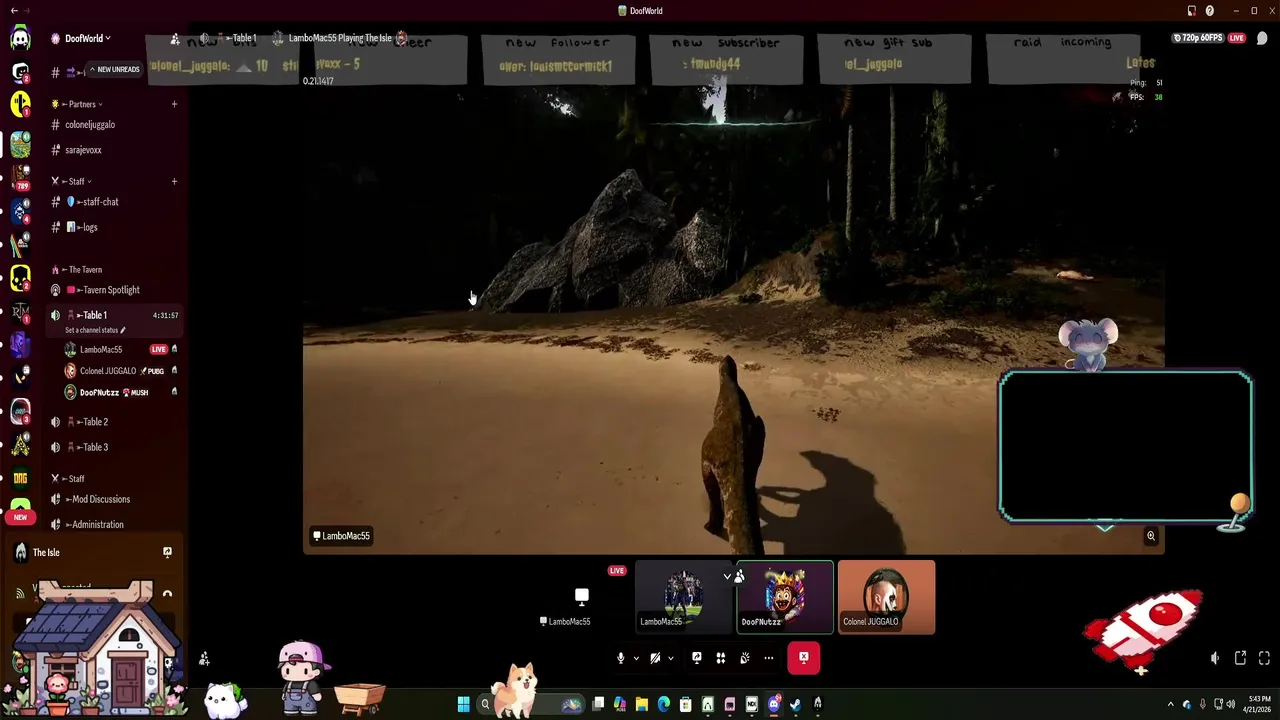The height and width of the screenshot is (720, 1280).
Task: Show hidden system tray icons
Action: click(x=1171, y=704)
